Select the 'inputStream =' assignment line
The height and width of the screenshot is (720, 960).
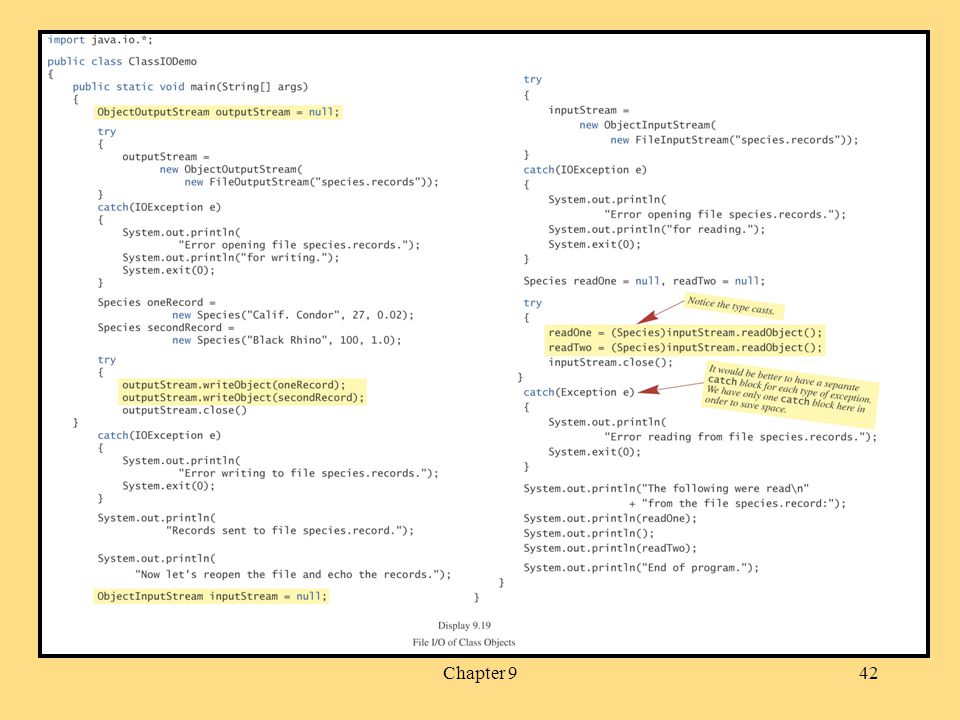point(588,110)
